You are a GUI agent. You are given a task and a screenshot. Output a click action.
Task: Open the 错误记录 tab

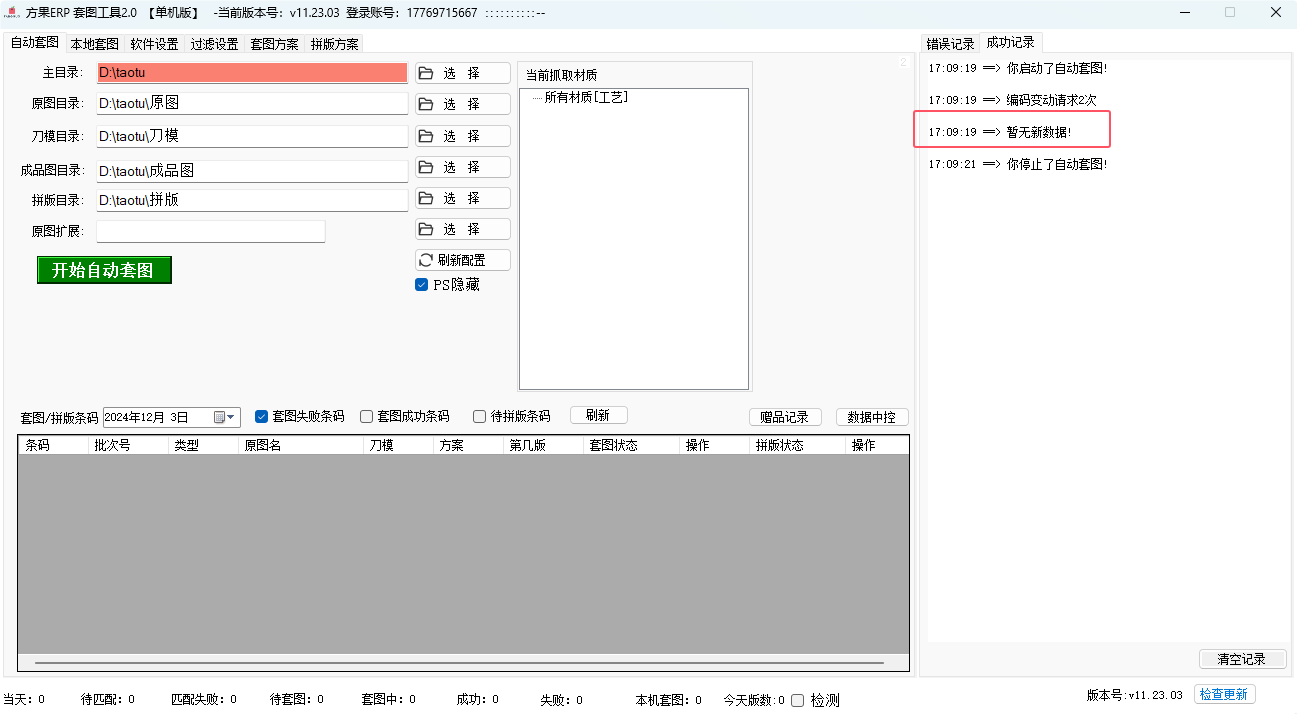950,44
